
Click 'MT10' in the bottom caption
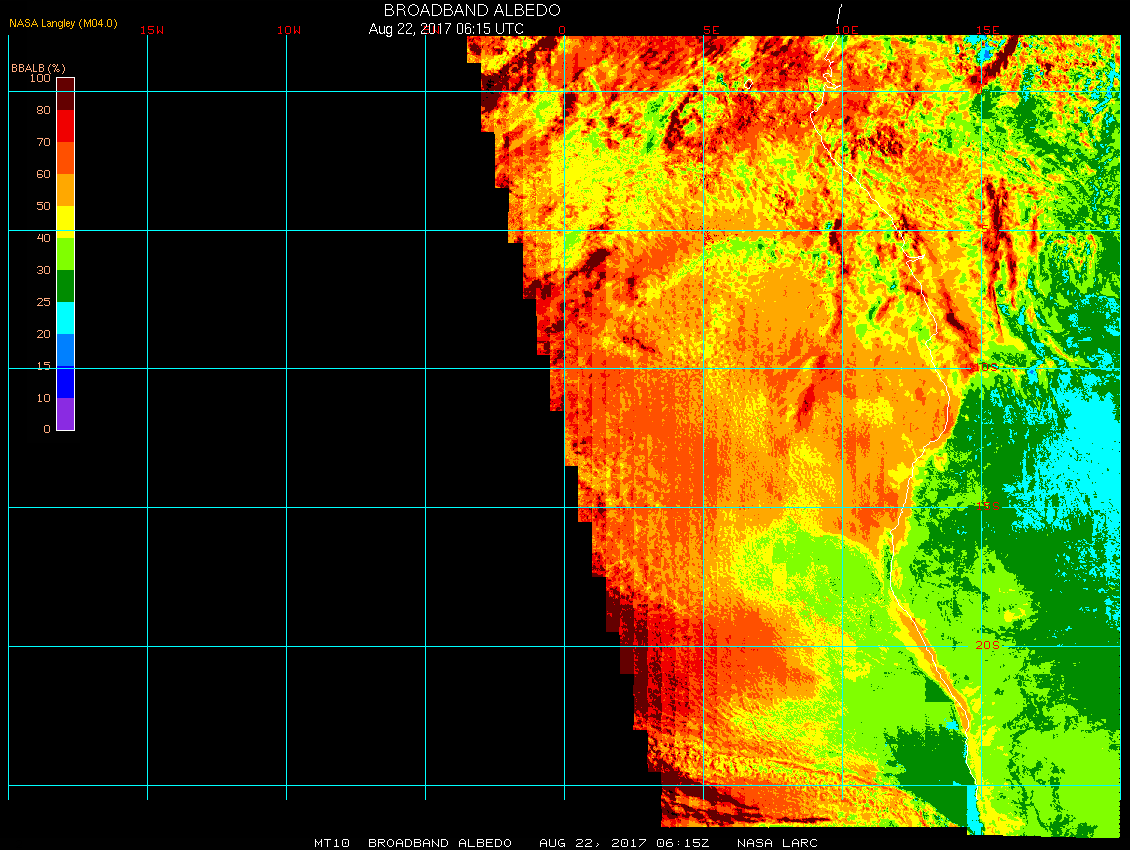[x=332, y=842]
